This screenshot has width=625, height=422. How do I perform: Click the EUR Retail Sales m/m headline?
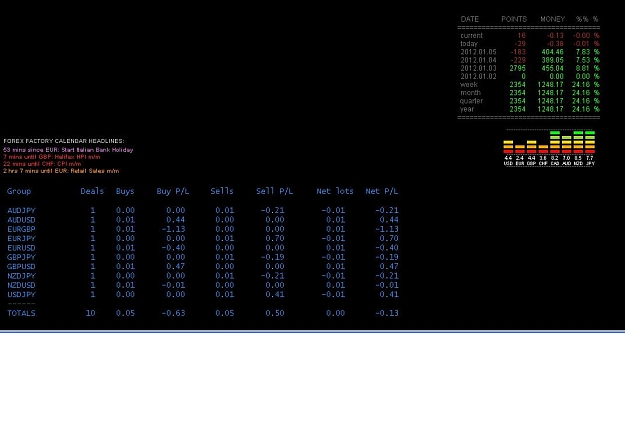pos(61,171)
